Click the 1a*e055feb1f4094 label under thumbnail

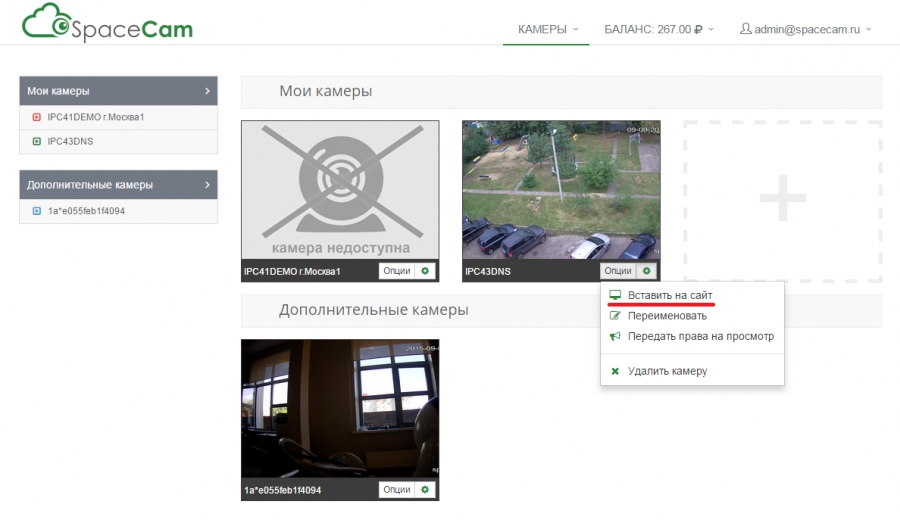(282, 490)
